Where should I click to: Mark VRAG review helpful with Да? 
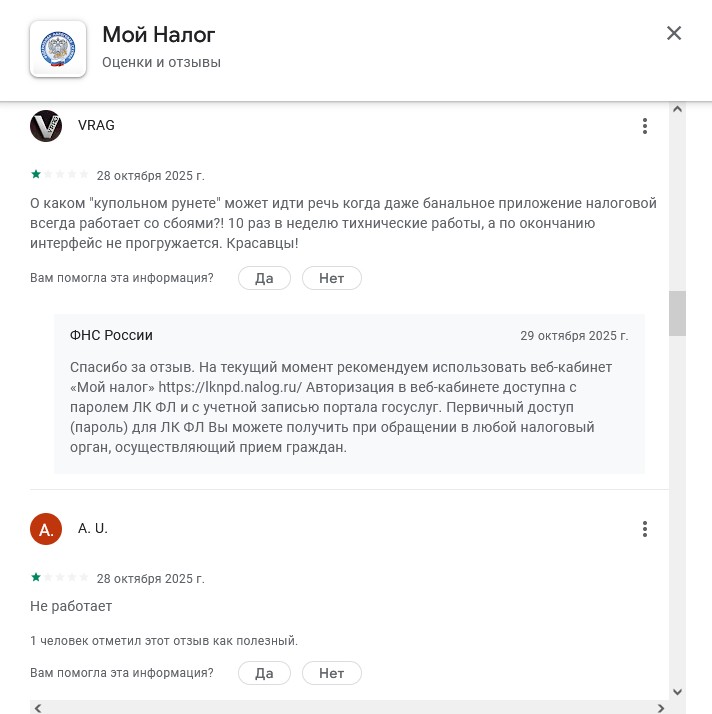point(264,278)
